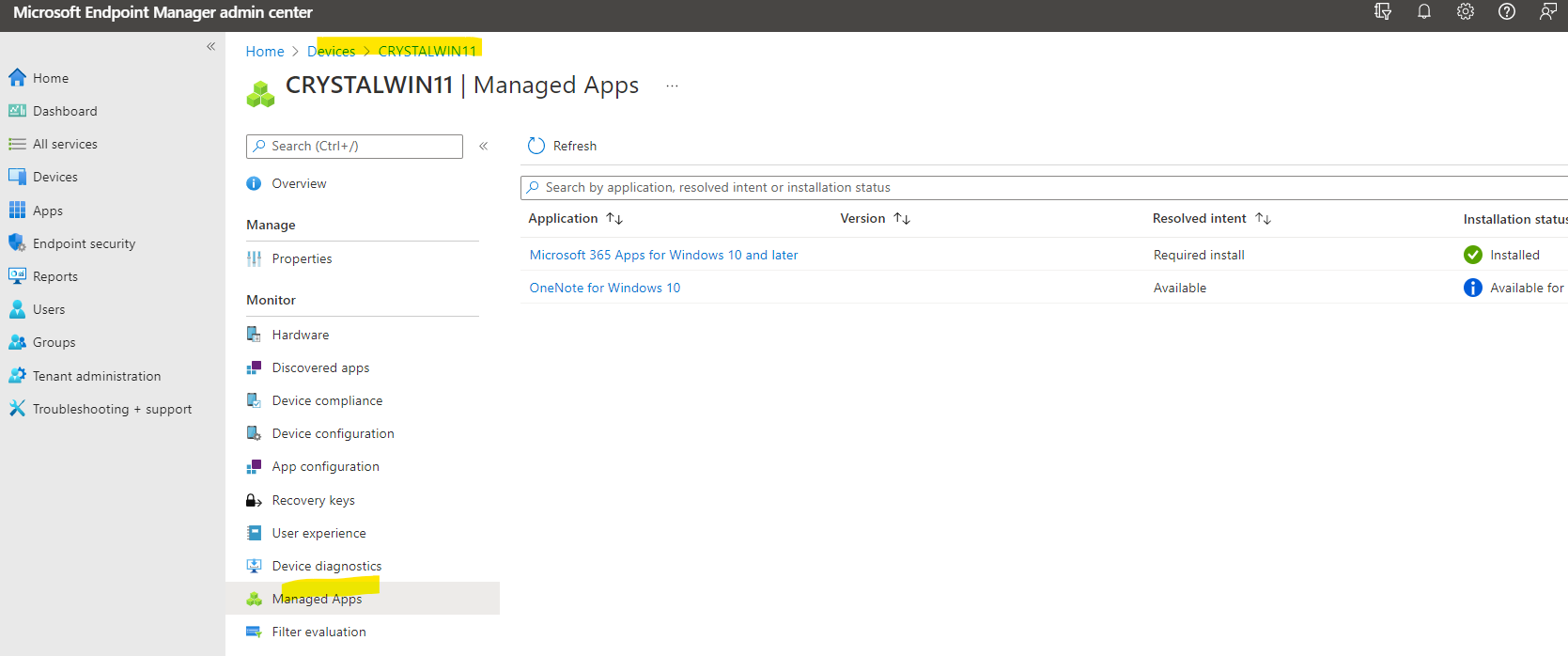Click the Required install cell
This screenshot has width=1568, height=656.
1199,255
